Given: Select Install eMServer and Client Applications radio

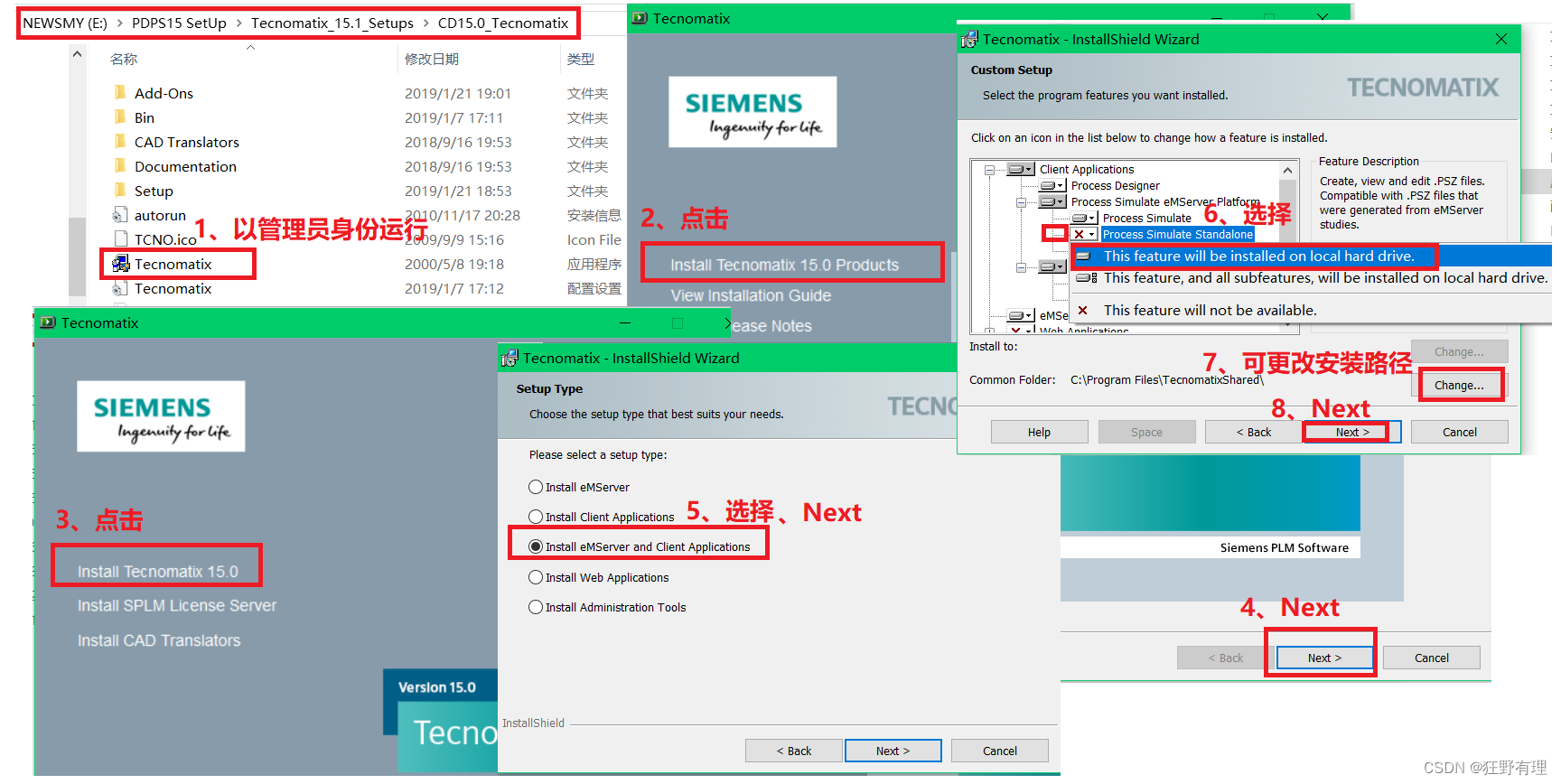Looking at the screenshot, I should tap(536, 546).
